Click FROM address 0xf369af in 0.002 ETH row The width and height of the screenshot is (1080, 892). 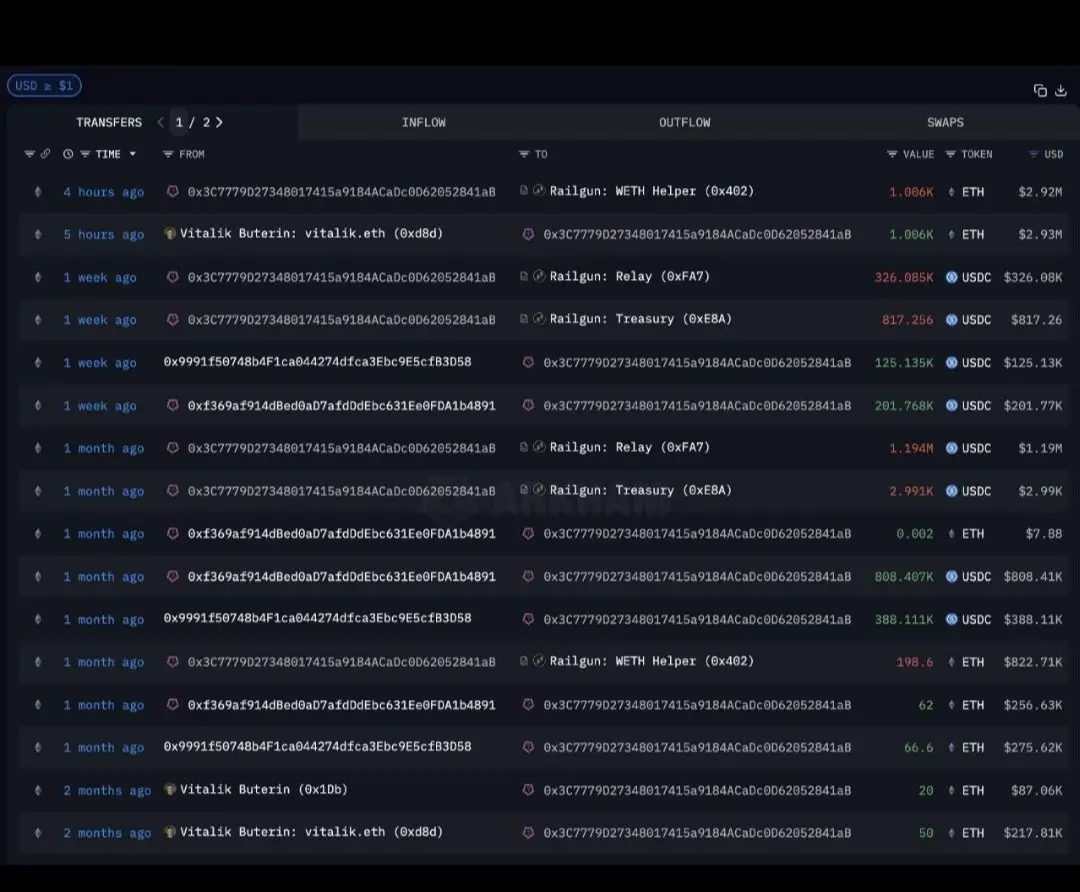tap(342, 534)
